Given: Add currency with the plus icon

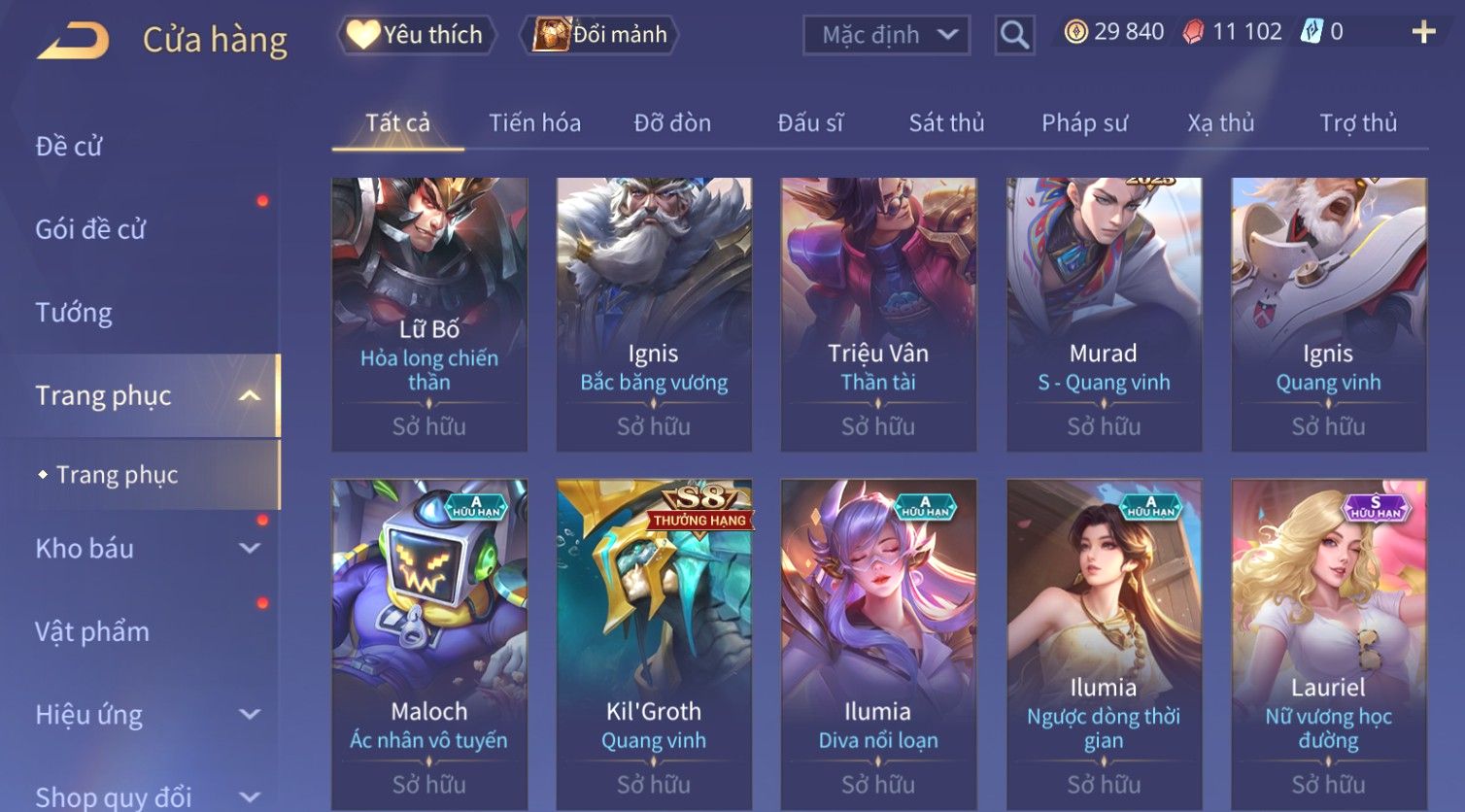Looking at the screenshot, I should pos(1423,32).
